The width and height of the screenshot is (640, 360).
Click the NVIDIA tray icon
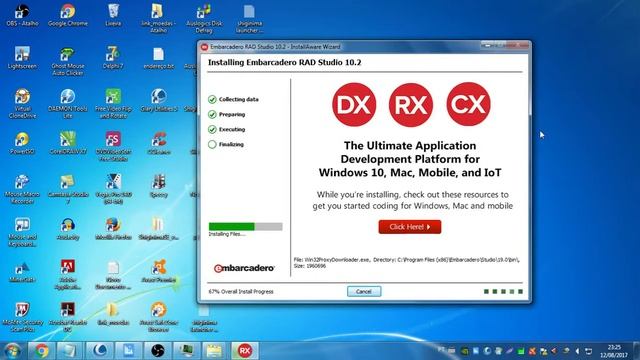point(464,351)
